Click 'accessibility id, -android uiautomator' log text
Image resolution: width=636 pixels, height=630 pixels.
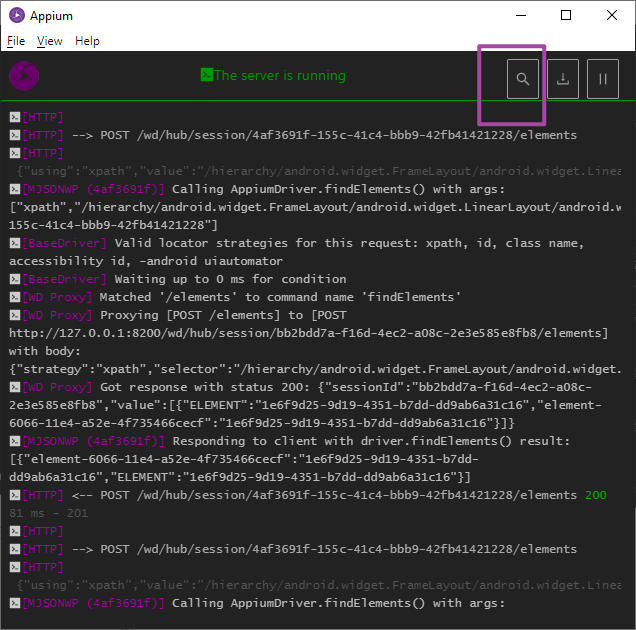tap(146, 261)
